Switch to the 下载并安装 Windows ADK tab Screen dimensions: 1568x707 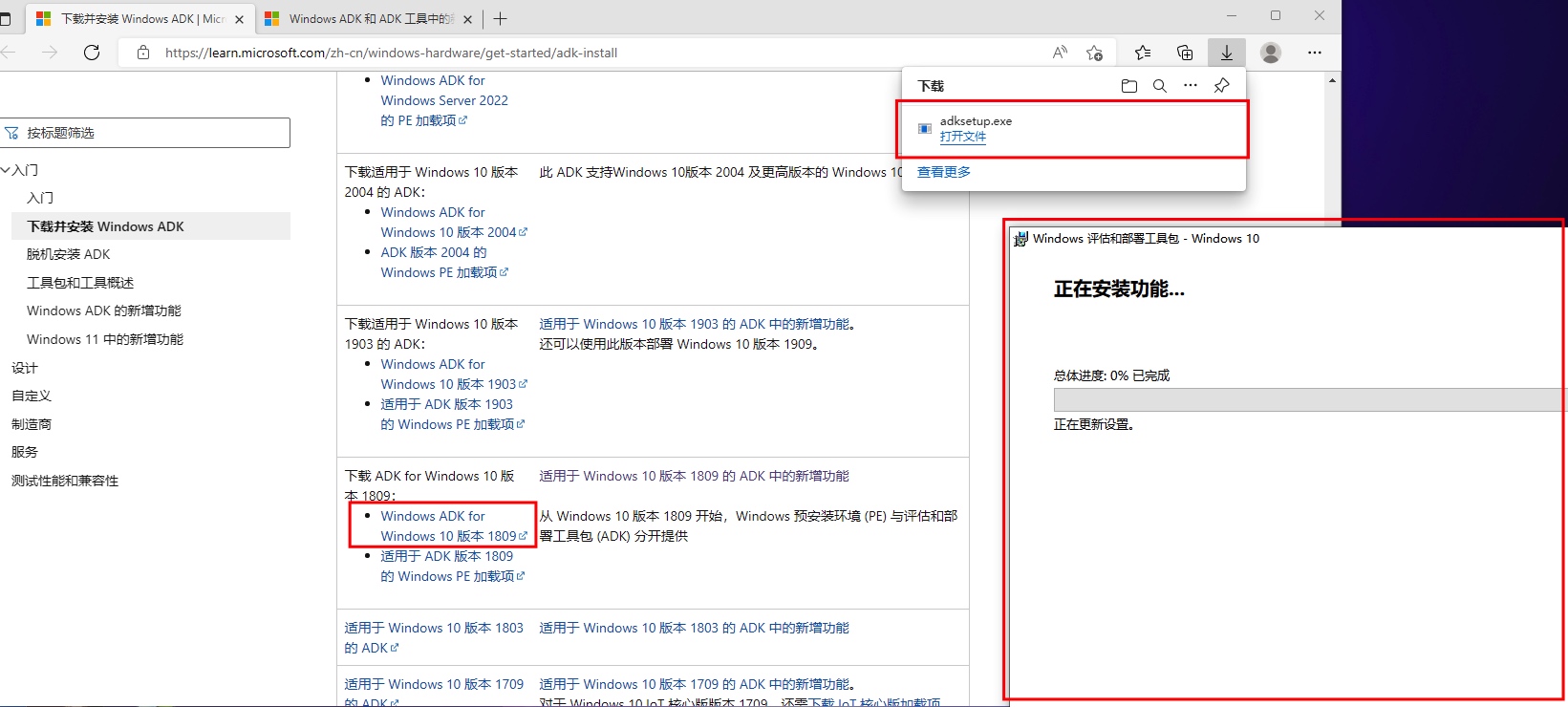click(x=140, y=19)
